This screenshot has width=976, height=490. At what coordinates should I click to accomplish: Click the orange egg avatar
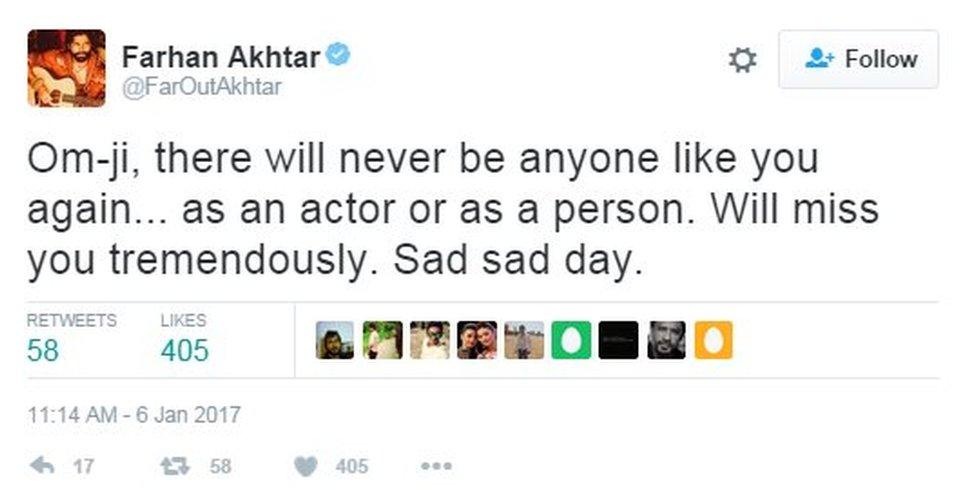pos(713,340)
